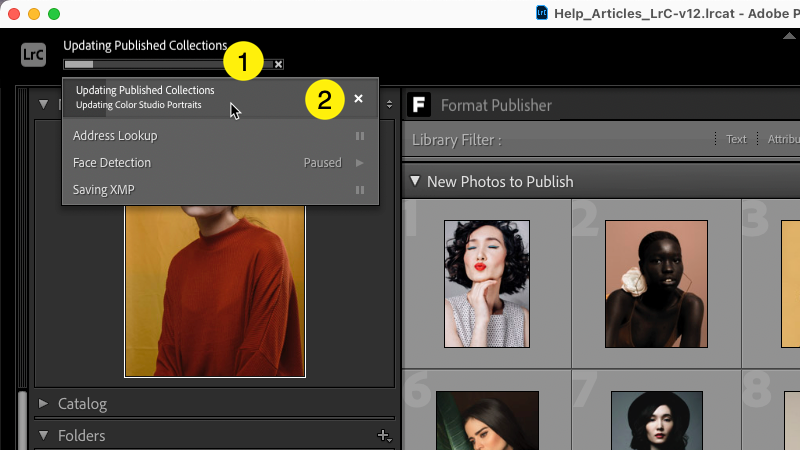Viewport: 800px width, 450px height.
Task: Stop Updating Published Collections in the activity popup
Action: (358, 99)
